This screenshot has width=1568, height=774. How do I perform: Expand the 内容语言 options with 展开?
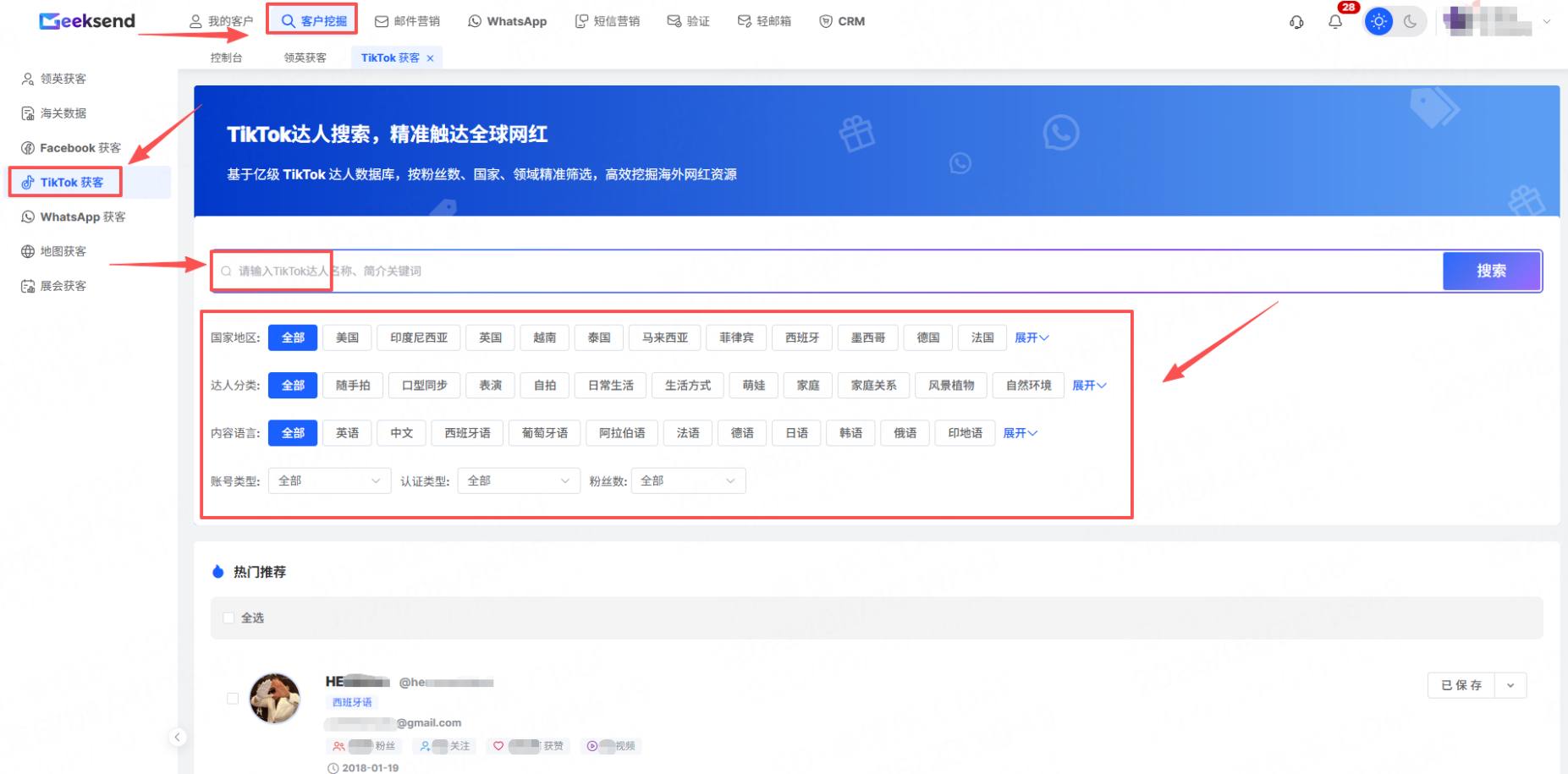tap(1020, 433)
